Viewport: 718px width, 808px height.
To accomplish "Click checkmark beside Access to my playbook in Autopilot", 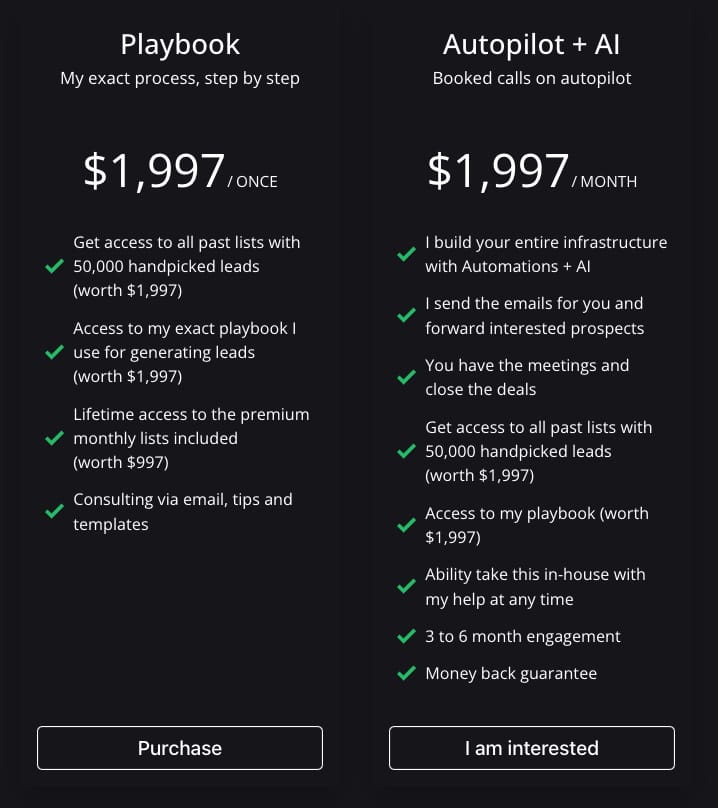I will (x=406, y=526).
